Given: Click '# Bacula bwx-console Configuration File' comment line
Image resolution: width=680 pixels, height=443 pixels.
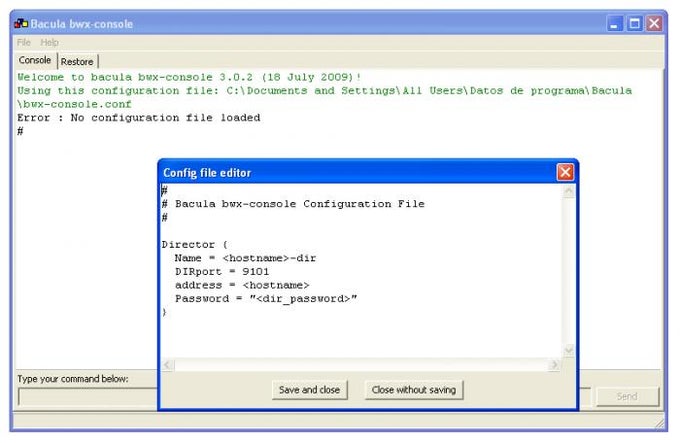Looking at the screenshot, I should [x=293, y=204].
